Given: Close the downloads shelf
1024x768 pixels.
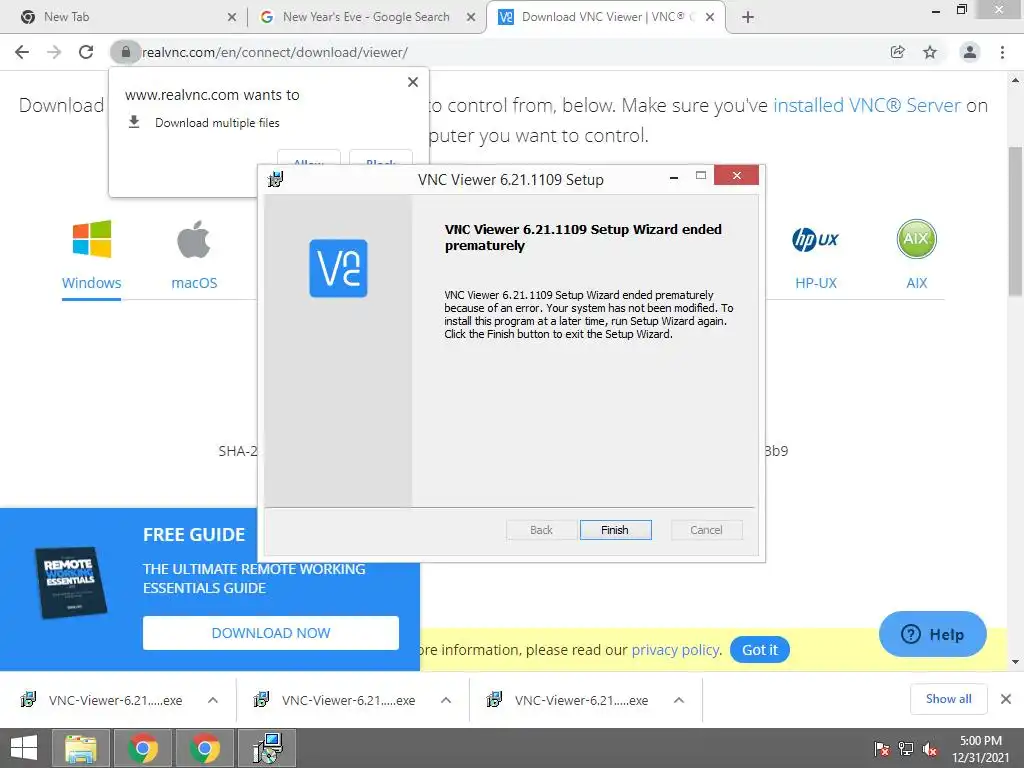Looking at the screenshot, I should tap(1006, 699).
